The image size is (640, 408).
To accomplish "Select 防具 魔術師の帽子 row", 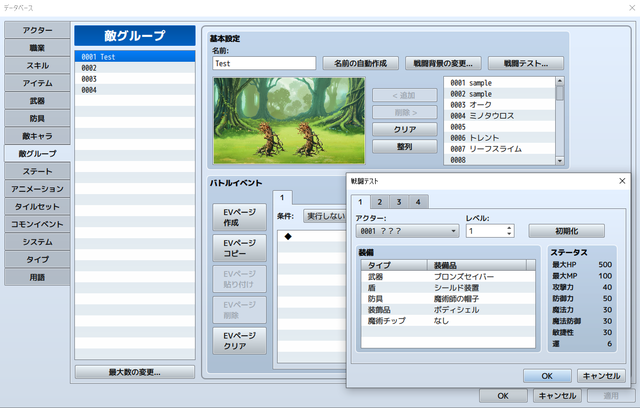I will point(448,299).
